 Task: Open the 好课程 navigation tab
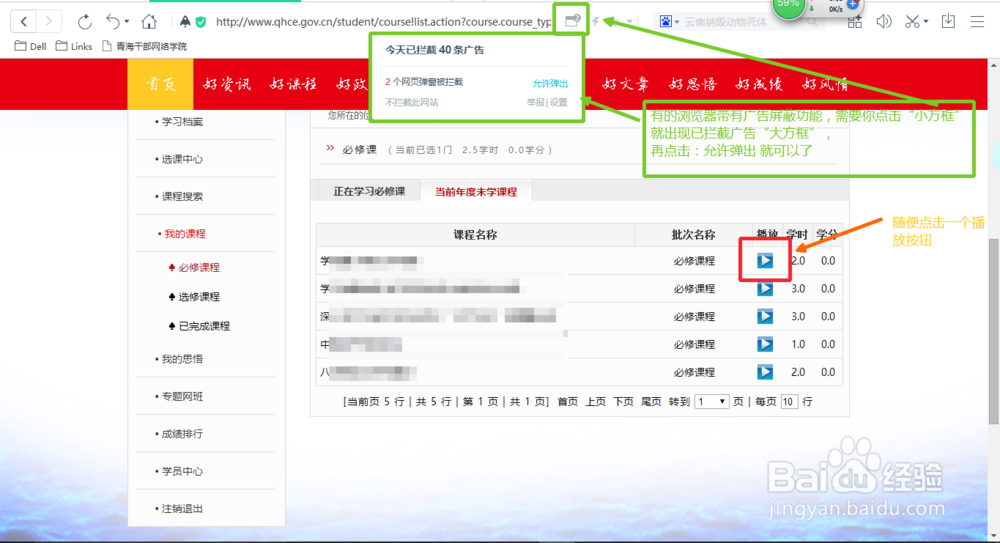pos(293,84)
